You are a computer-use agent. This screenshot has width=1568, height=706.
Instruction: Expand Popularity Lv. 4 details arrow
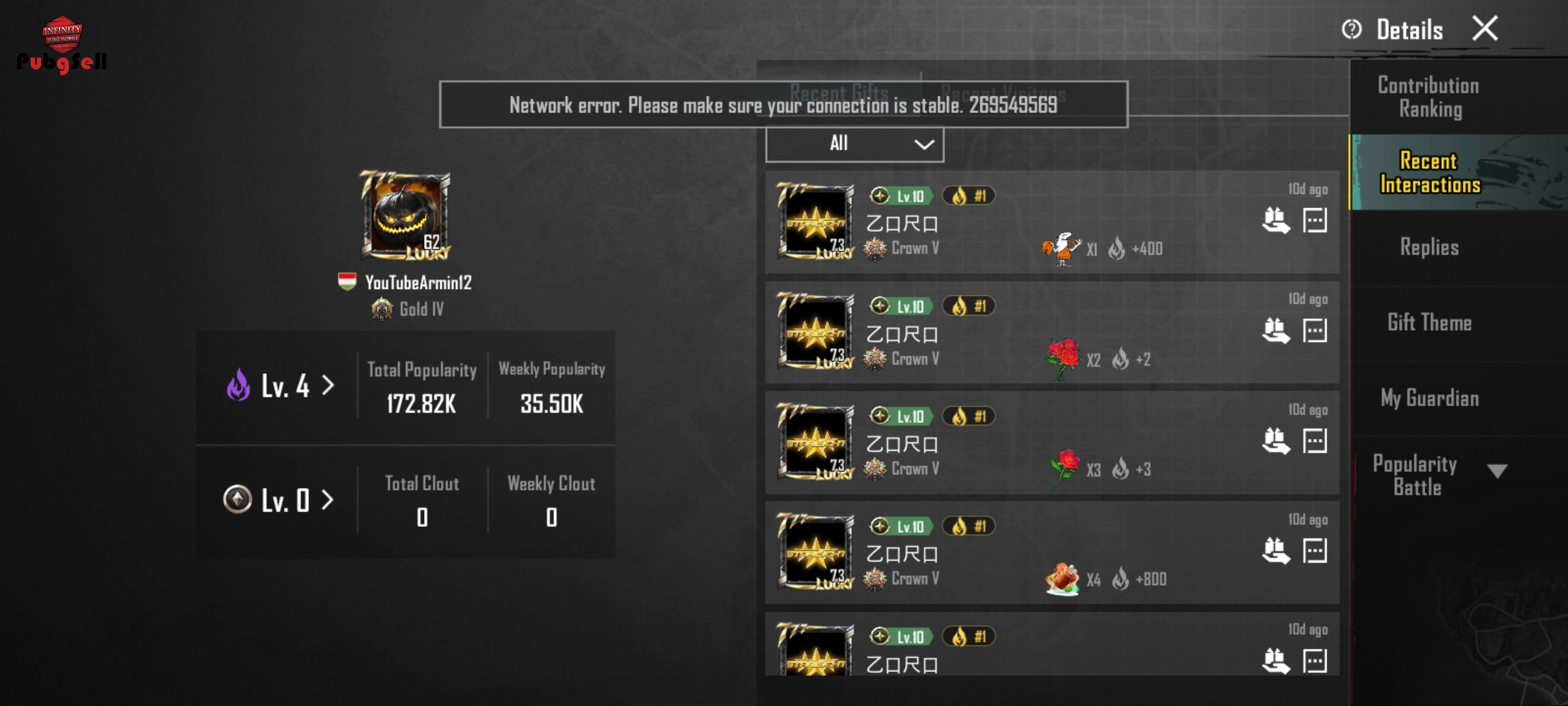click(x=328, y=385)
